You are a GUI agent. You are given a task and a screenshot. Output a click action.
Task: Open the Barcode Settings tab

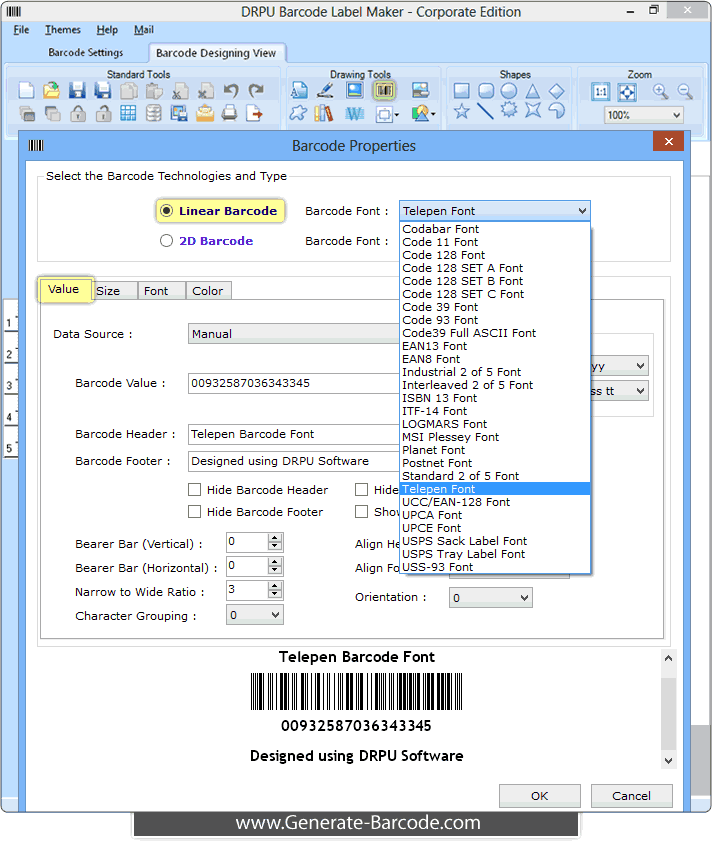click(86, 53)
